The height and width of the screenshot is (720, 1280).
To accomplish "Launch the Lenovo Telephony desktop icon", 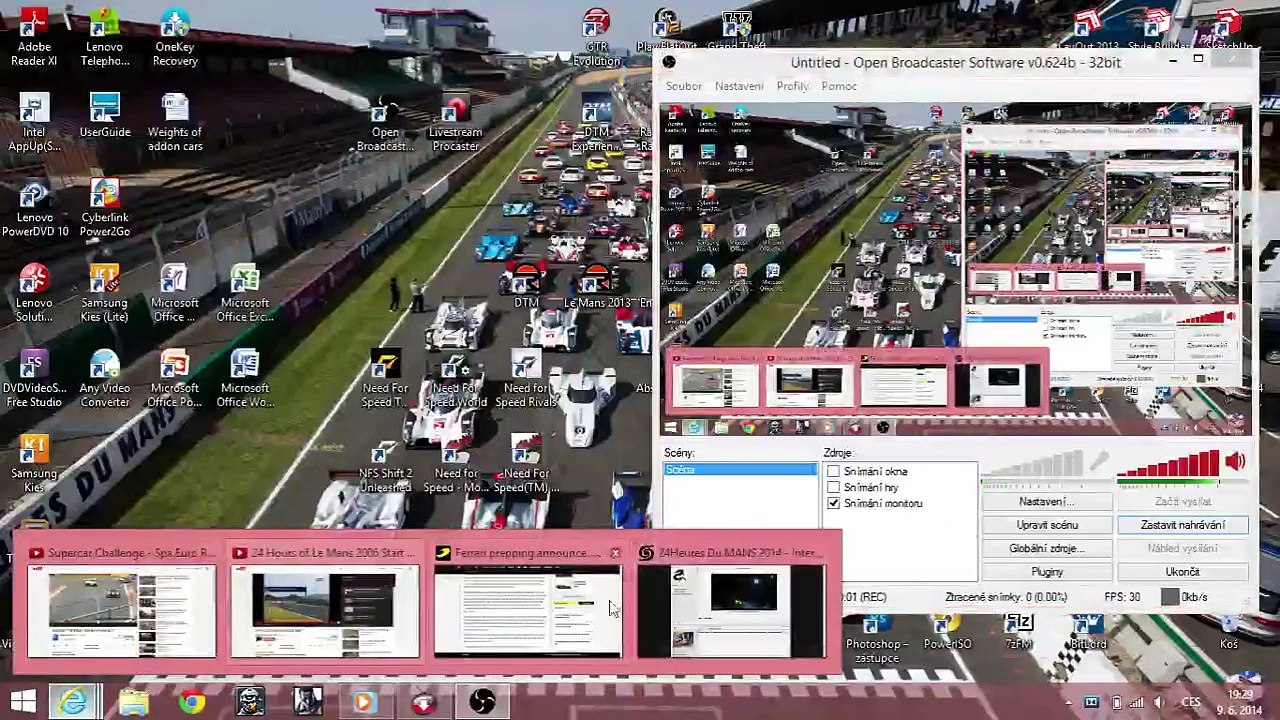I will (104, 38).
